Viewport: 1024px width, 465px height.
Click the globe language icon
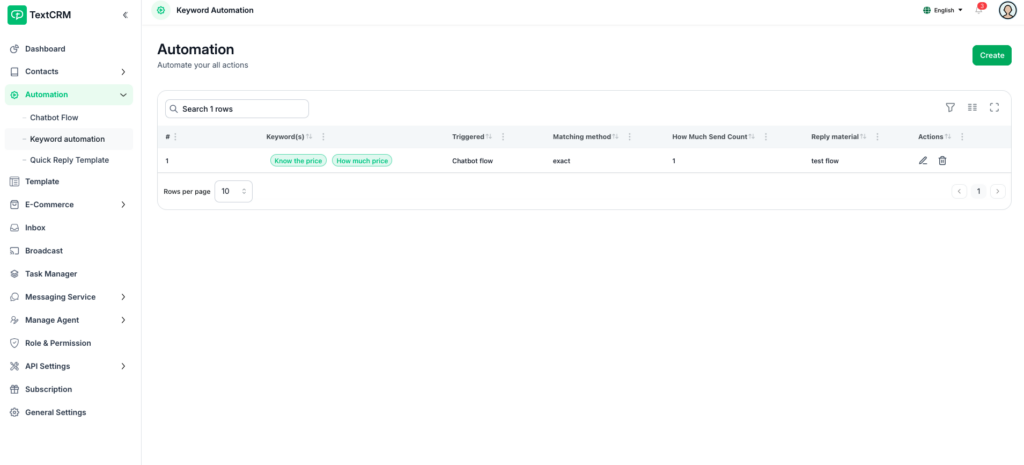point(927,10)
